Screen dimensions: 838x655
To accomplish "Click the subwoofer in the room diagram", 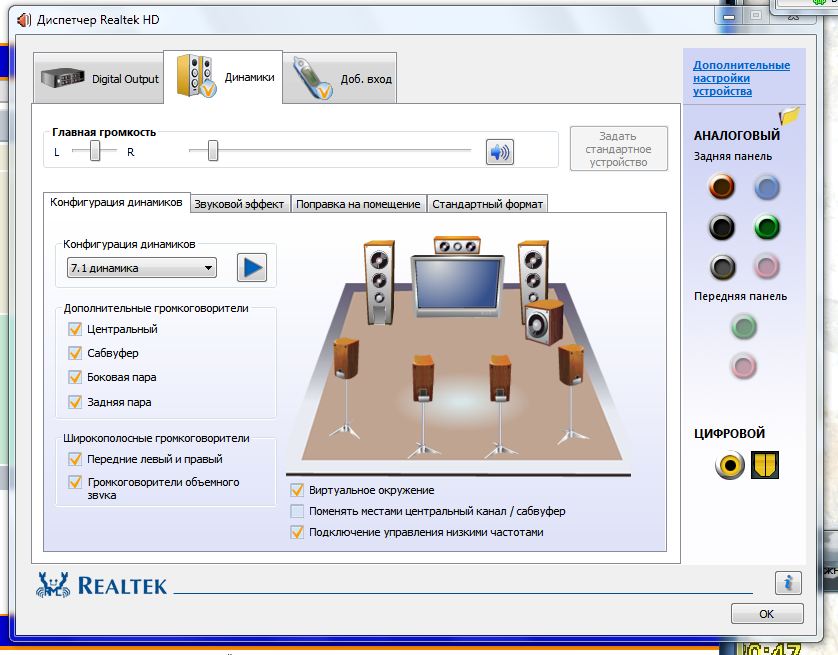I will (x=544, y=322).
